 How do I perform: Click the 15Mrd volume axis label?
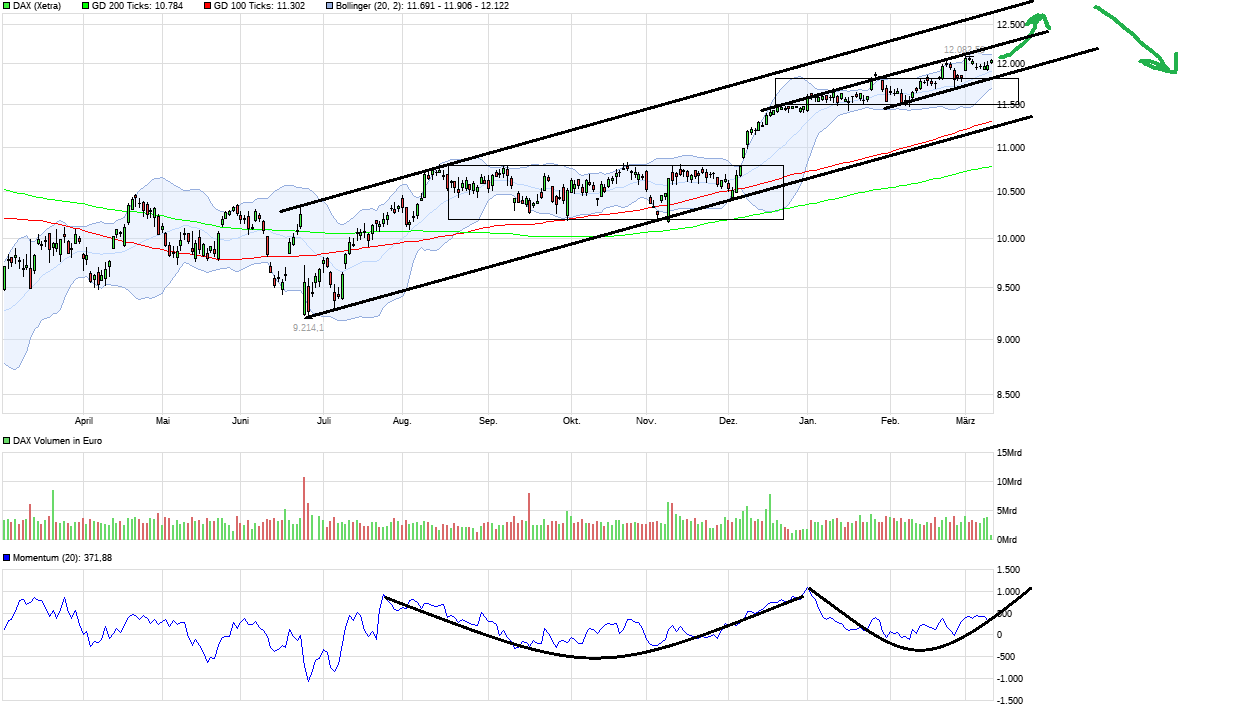(1010, 452)
